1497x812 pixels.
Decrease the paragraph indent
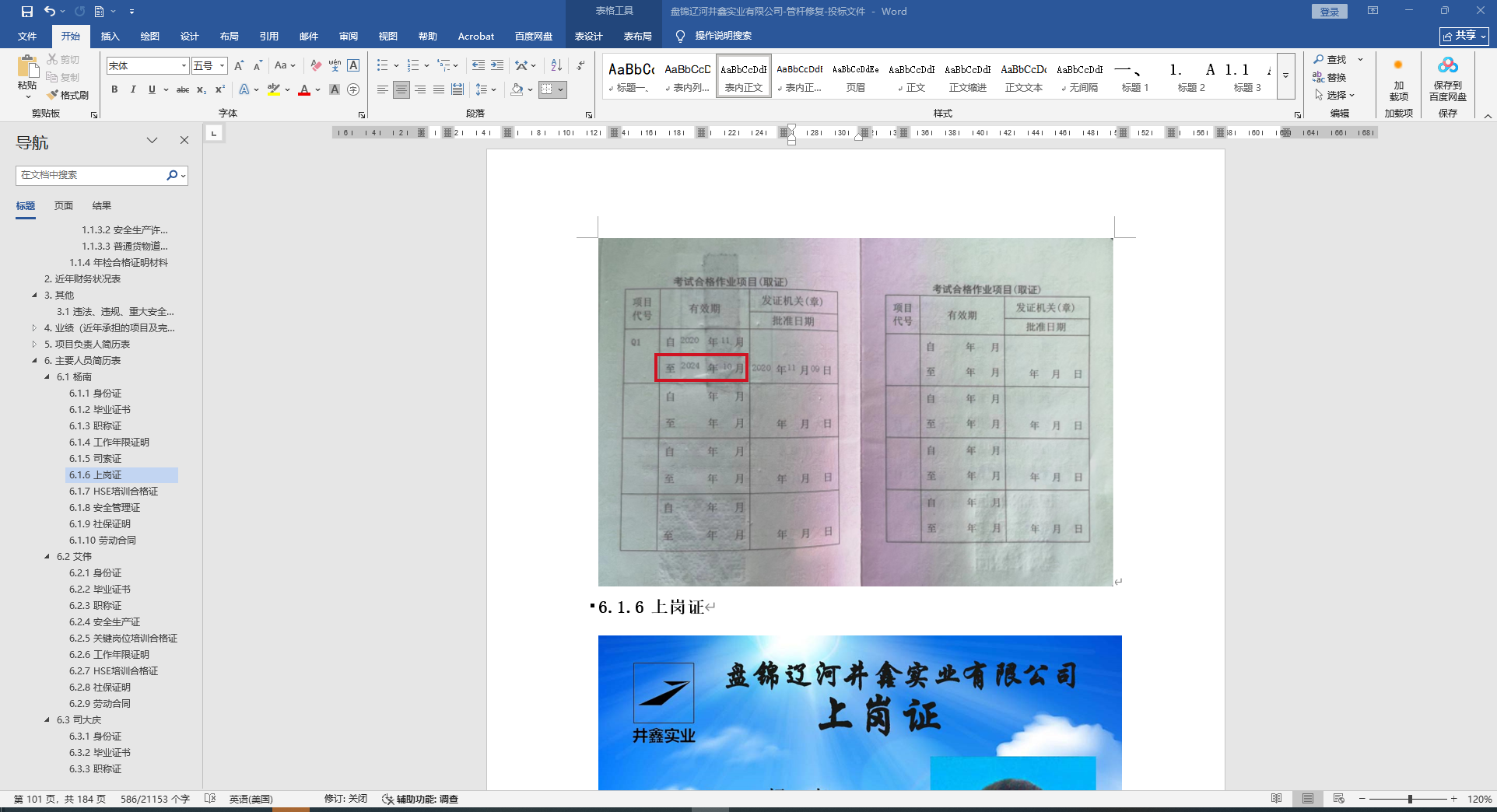point(478,66)
